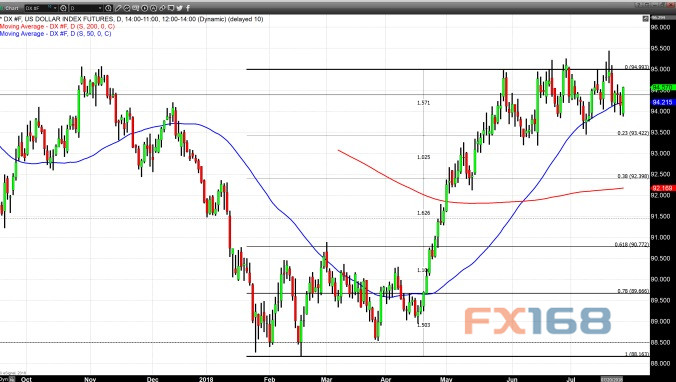The width and height of the screenshot is (676, 382).
Task: Click the 1.503 label near April low
Action: (x=423, y=325)
